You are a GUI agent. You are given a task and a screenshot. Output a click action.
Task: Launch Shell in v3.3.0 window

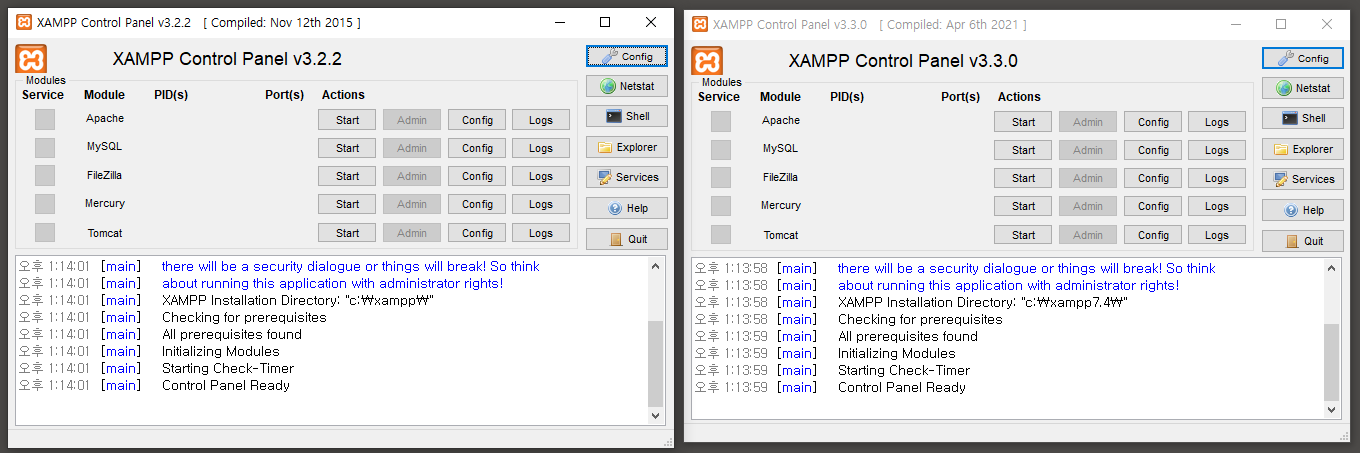[1303, 118]
